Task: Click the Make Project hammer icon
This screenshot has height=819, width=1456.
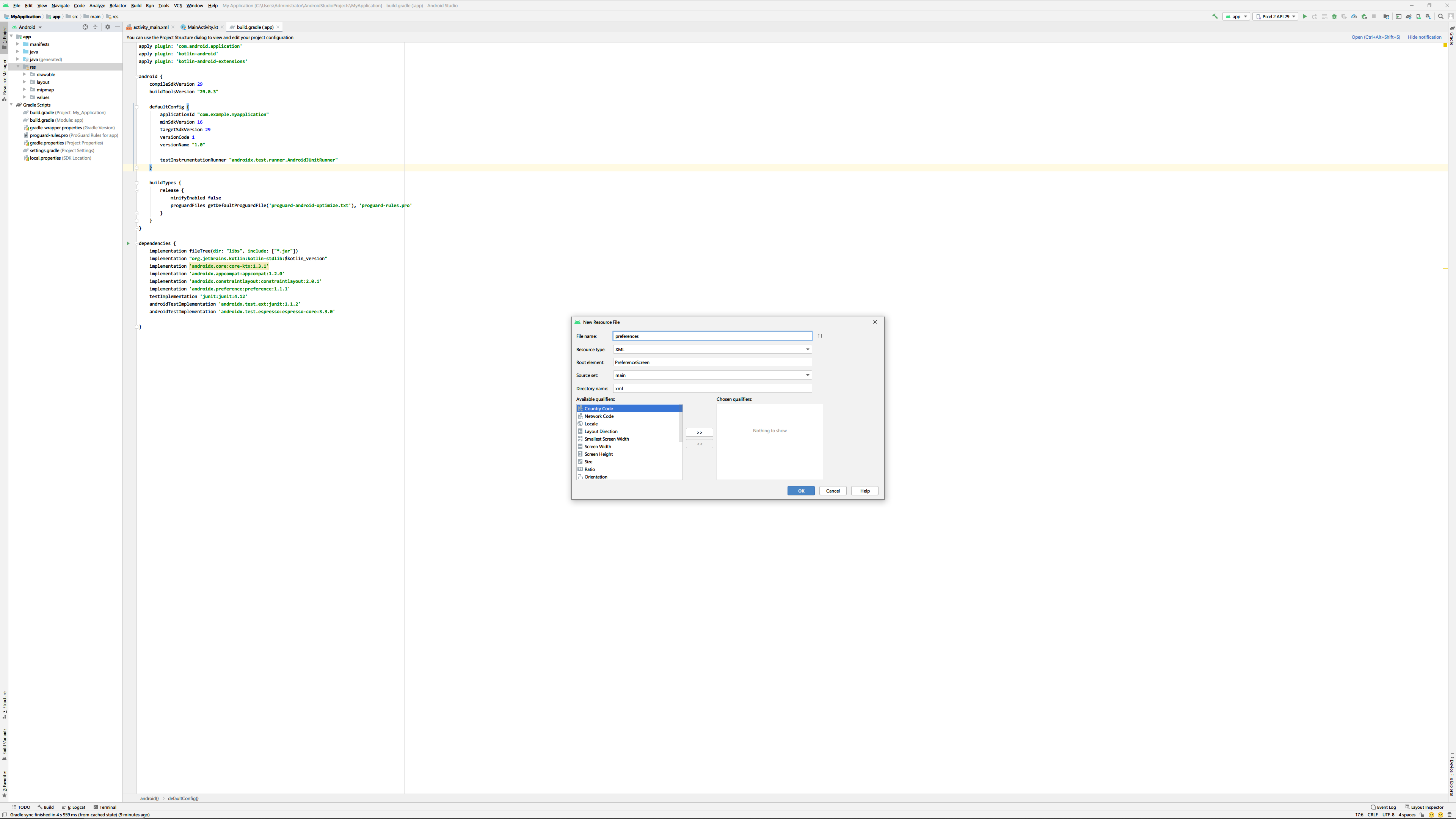Action: tap(1214, 16)
